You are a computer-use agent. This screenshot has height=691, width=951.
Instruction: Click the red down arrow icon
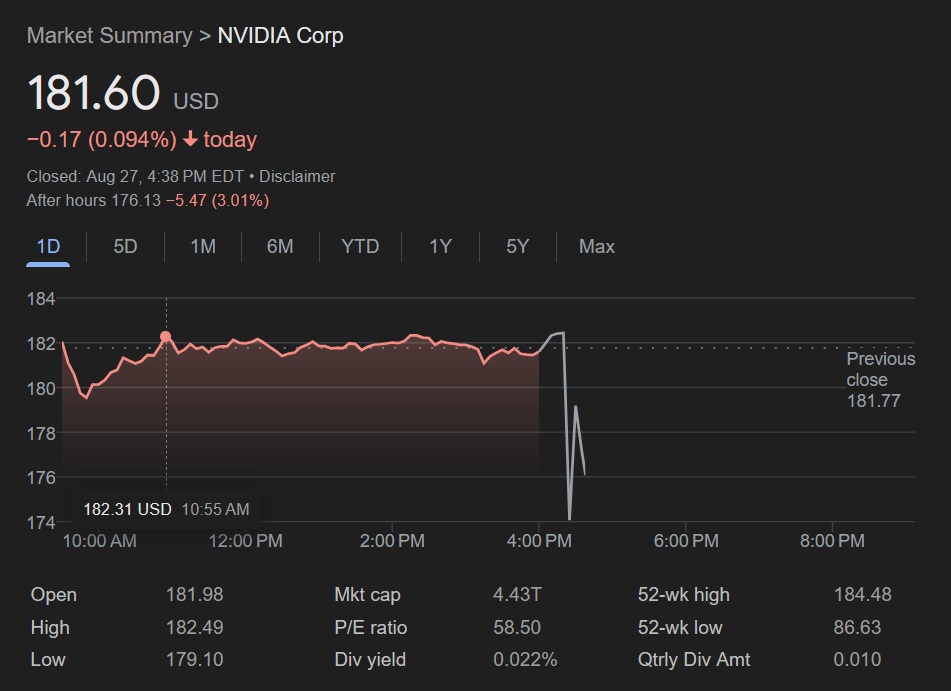point(190,139)
